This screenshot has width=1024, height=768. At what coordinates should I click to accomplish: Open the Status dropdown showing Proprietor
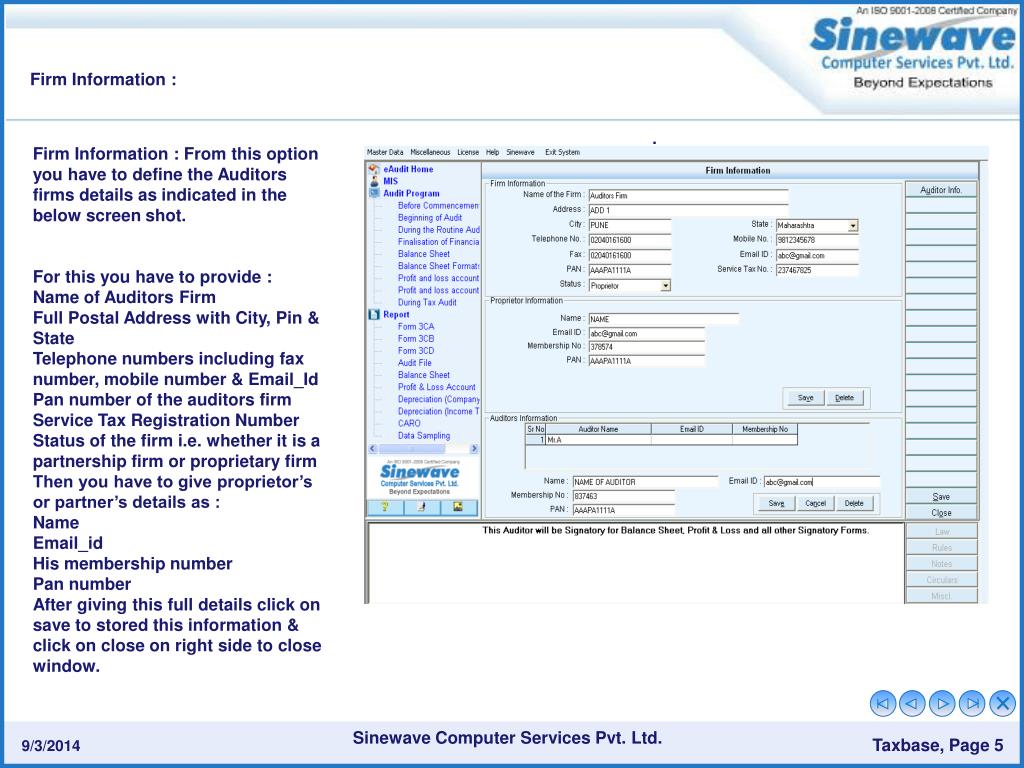click(665, 286)
